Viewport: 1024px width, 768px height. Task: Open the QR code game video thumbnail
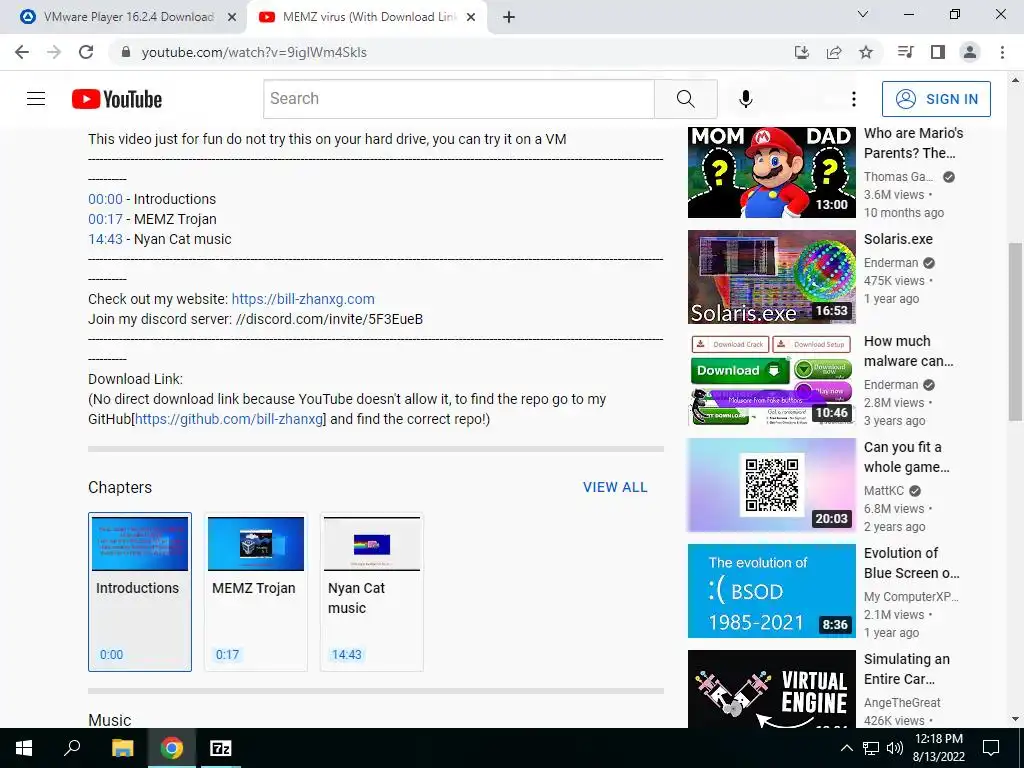pos(771,485)
